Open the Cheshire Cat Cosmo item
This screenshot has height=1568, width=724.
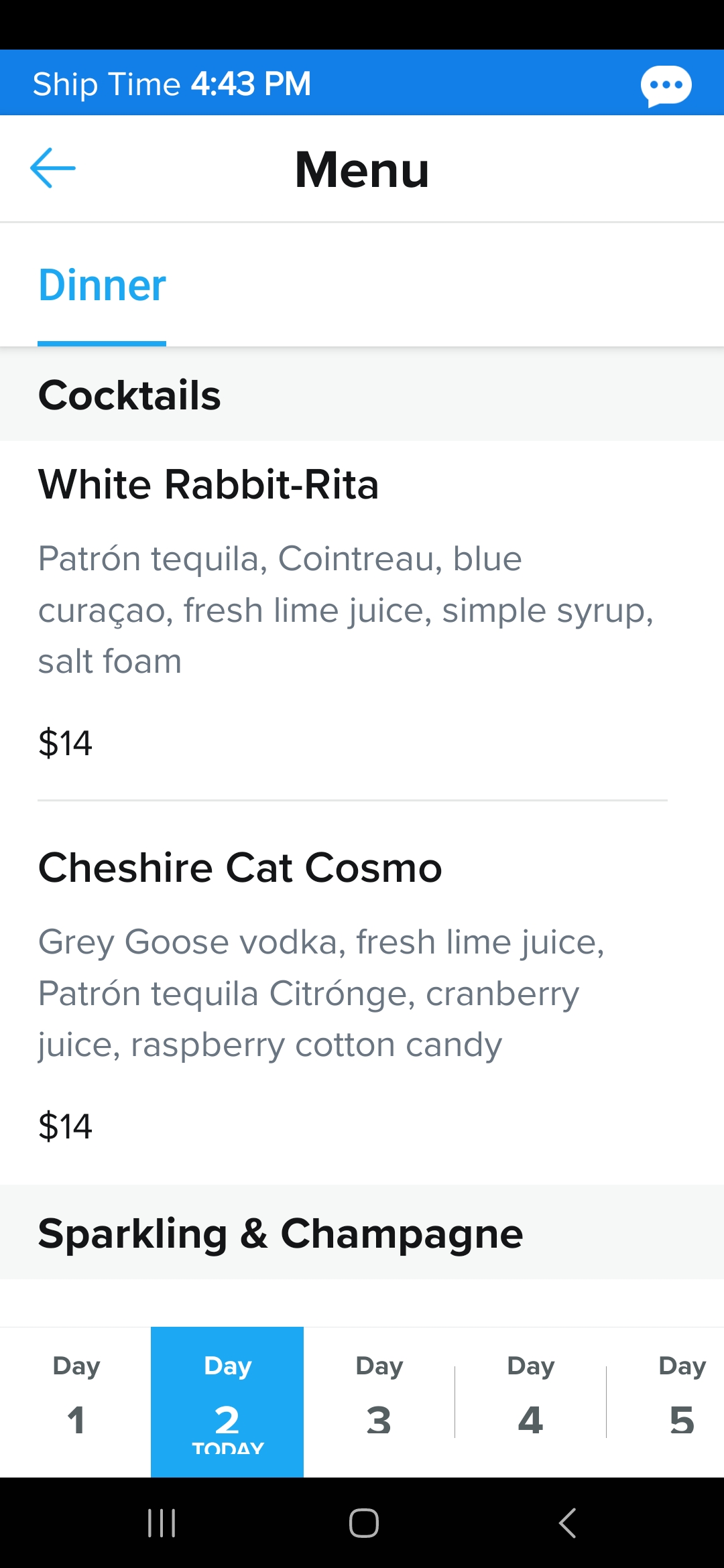[x=240, y=868]
